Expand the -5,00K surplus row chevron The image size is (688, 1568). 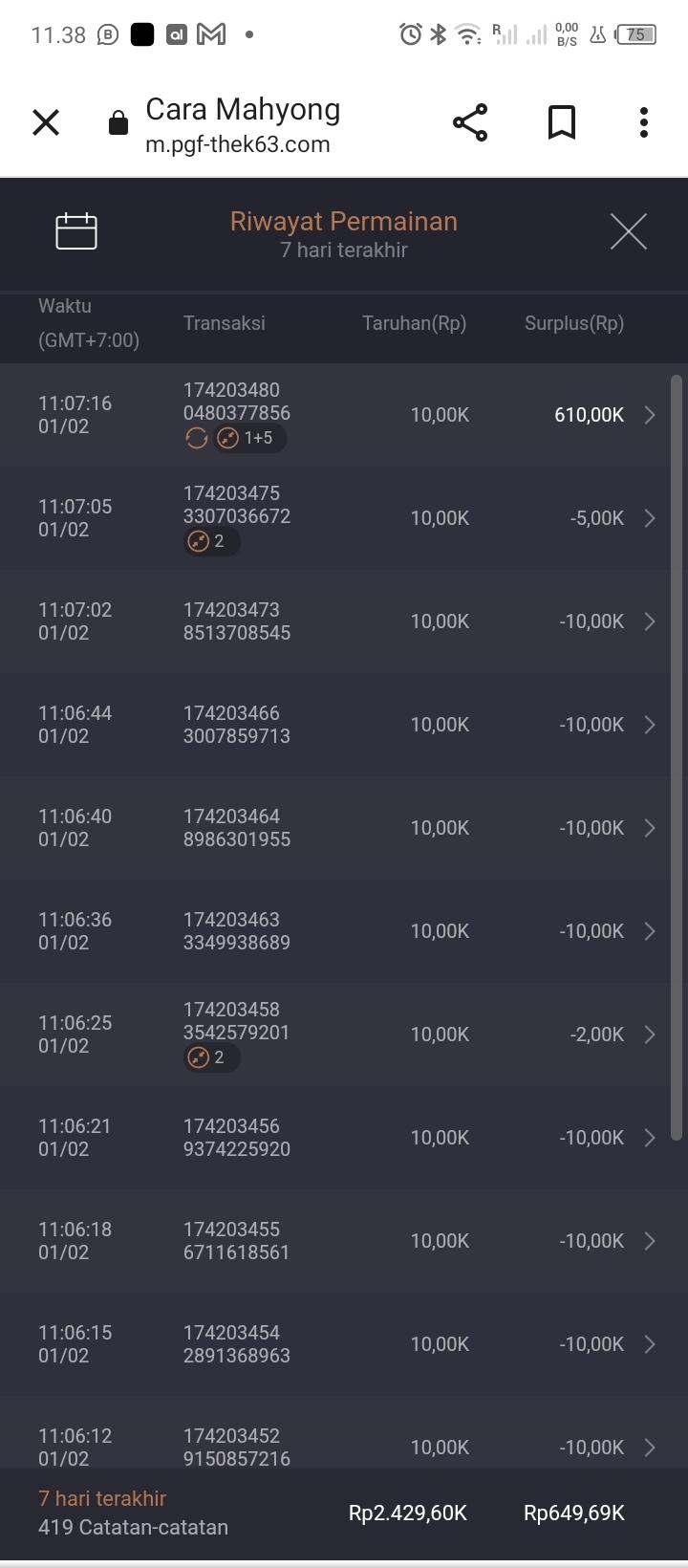pos(650,518)
